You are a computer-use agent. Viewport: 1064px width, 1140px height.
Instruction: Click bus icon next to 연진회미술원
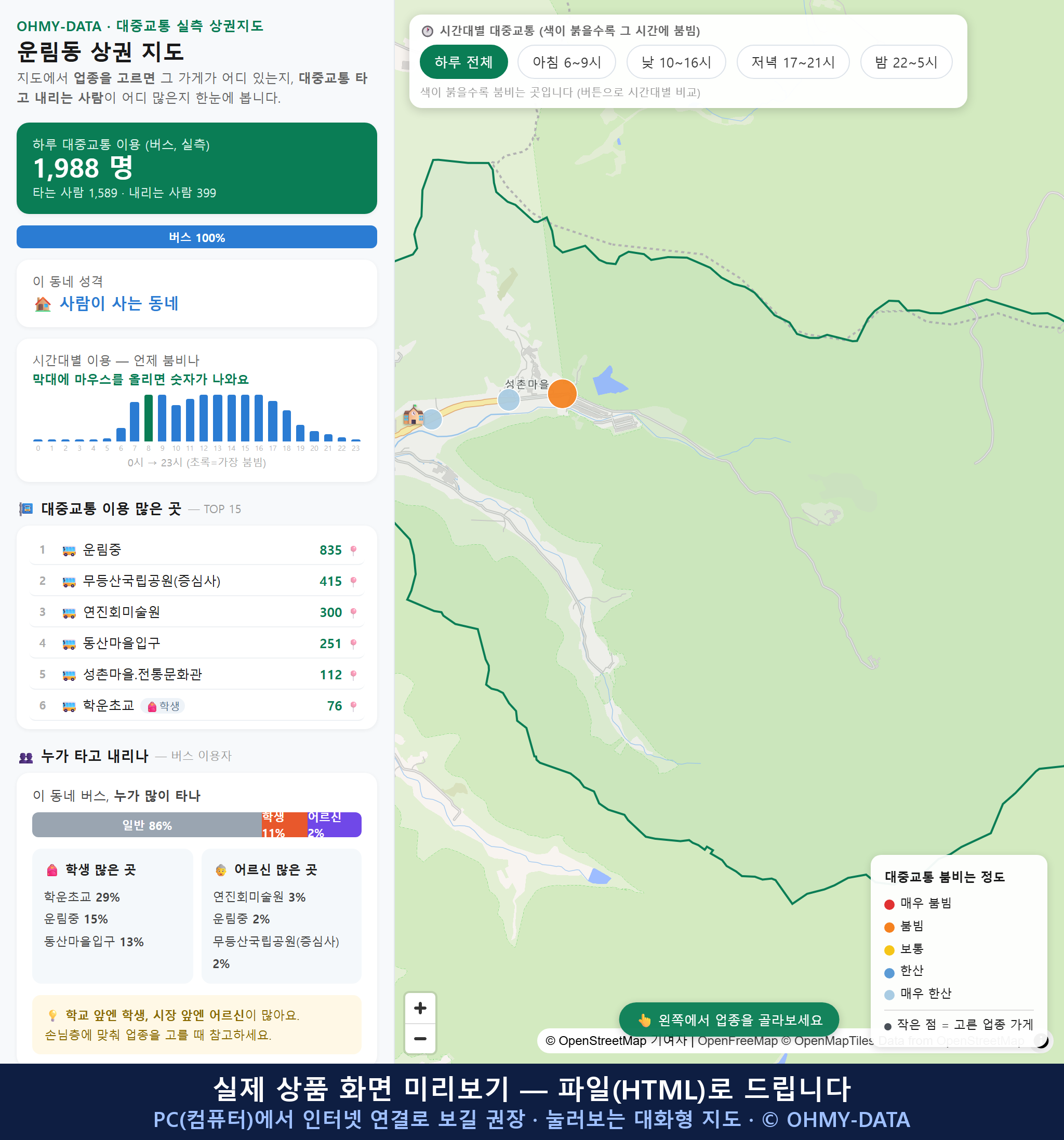pyautogui.click(x=69, y=612)
